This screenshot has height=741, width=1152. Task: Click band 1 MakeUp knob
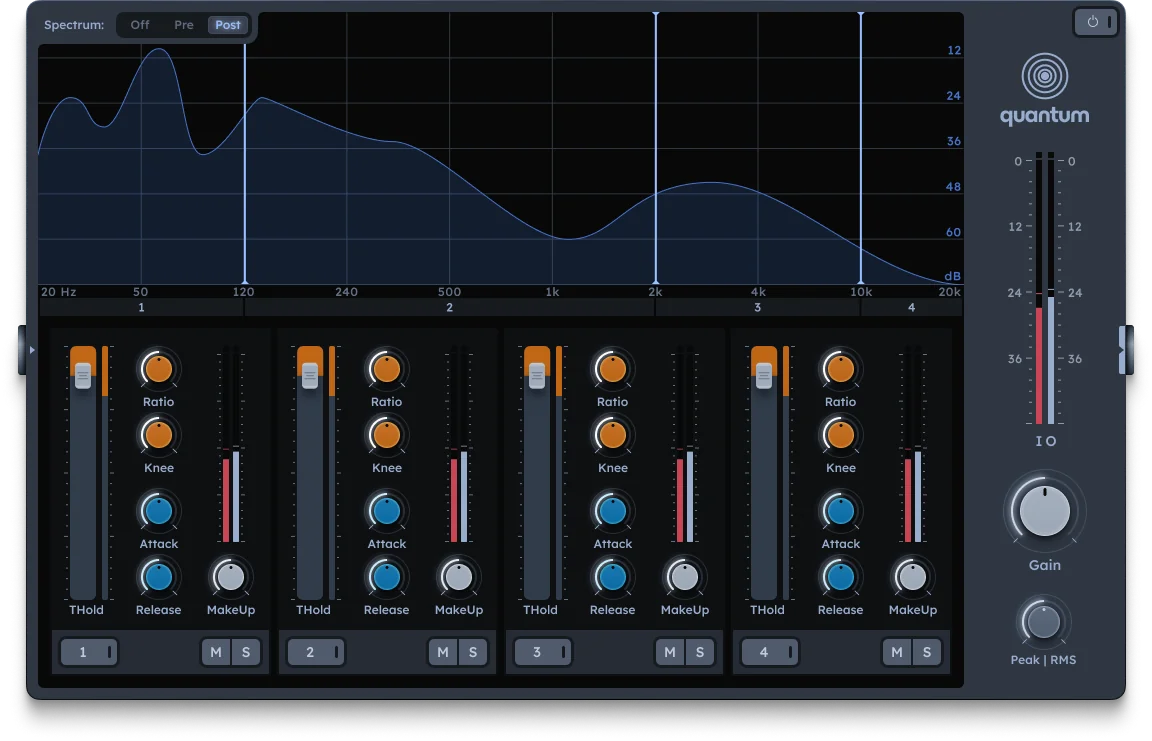coord(230,577)
